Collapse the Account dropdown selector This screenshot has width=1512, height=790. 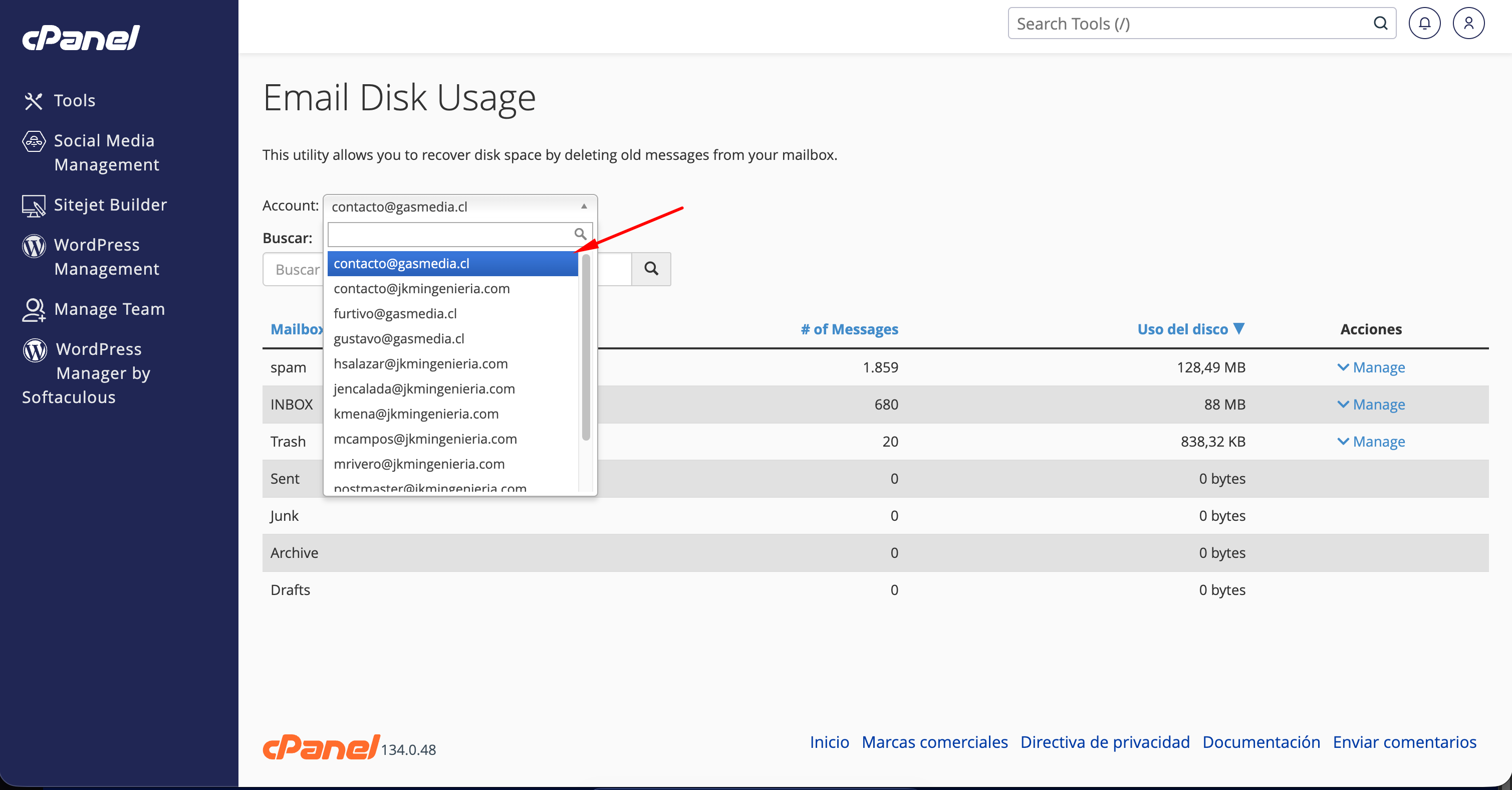coord(460,207)
